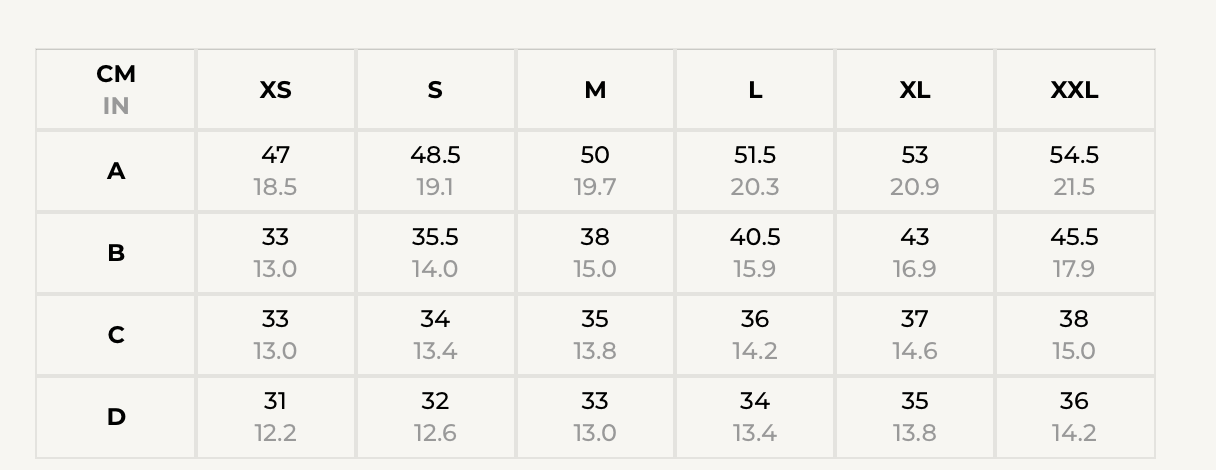
Task: Select the S size column header
Action: pos(435,90)
